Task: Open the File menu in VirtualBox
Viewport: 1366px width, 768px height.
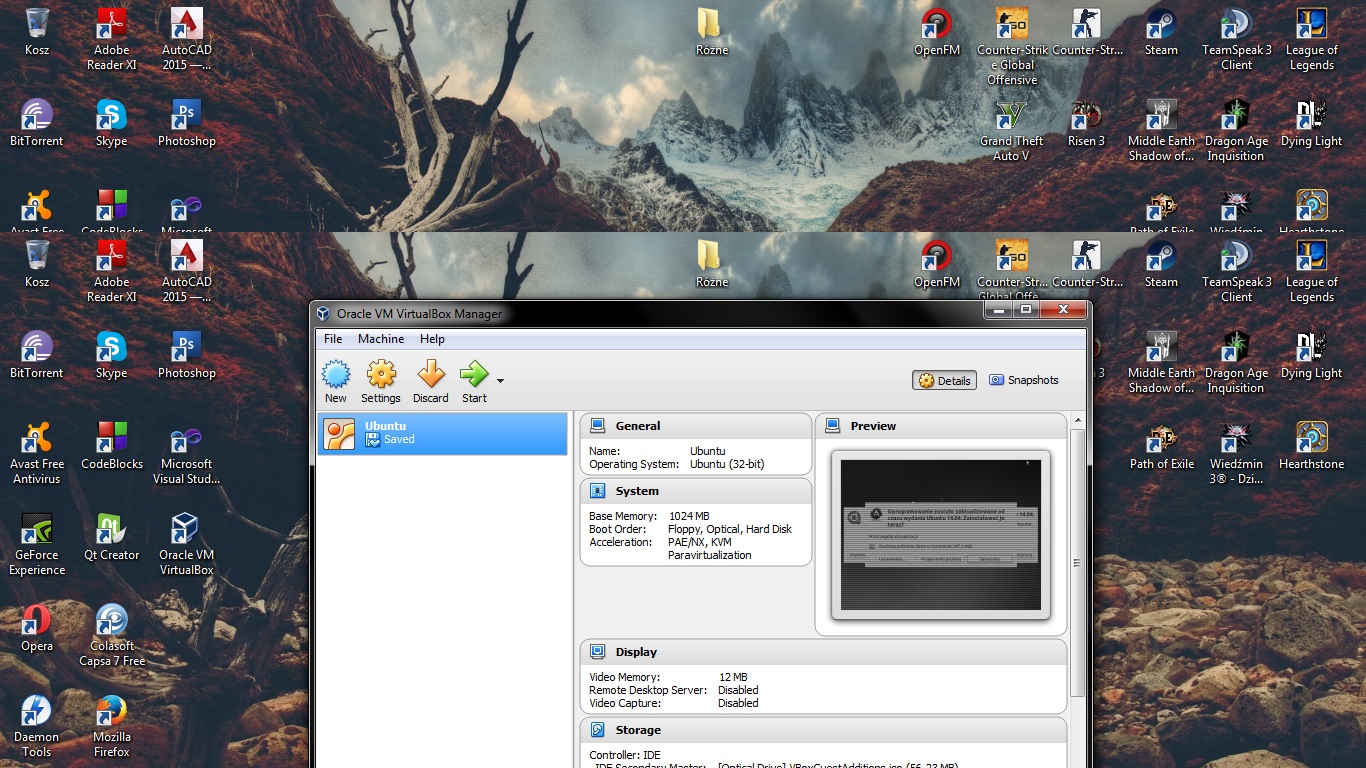Action: click(x=333, y=339)
